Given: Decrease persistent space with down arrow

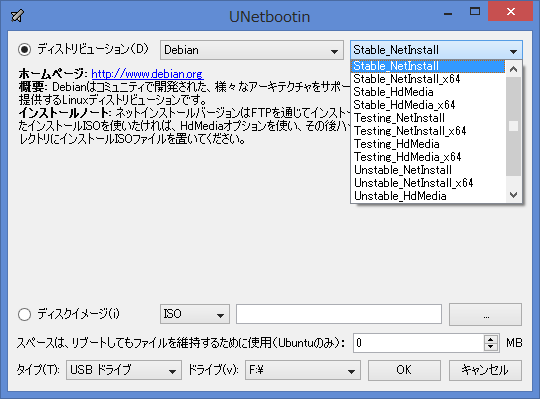Looking at the screenshot, I should click(491, 347).
